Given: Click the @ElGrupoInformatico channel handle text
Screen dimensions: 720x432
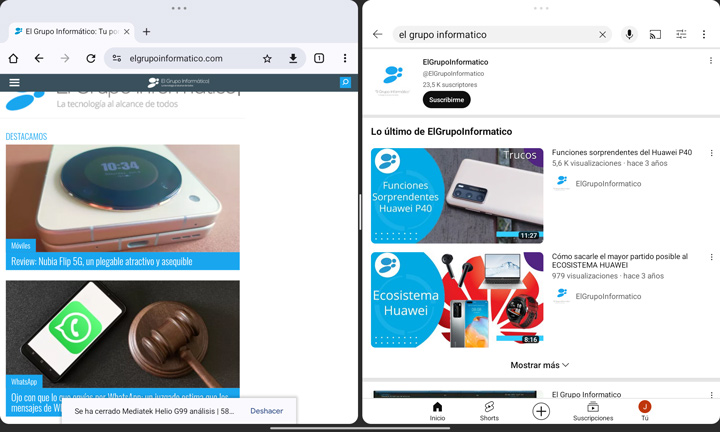Looking at the screenshot, I should coord(453,73).
